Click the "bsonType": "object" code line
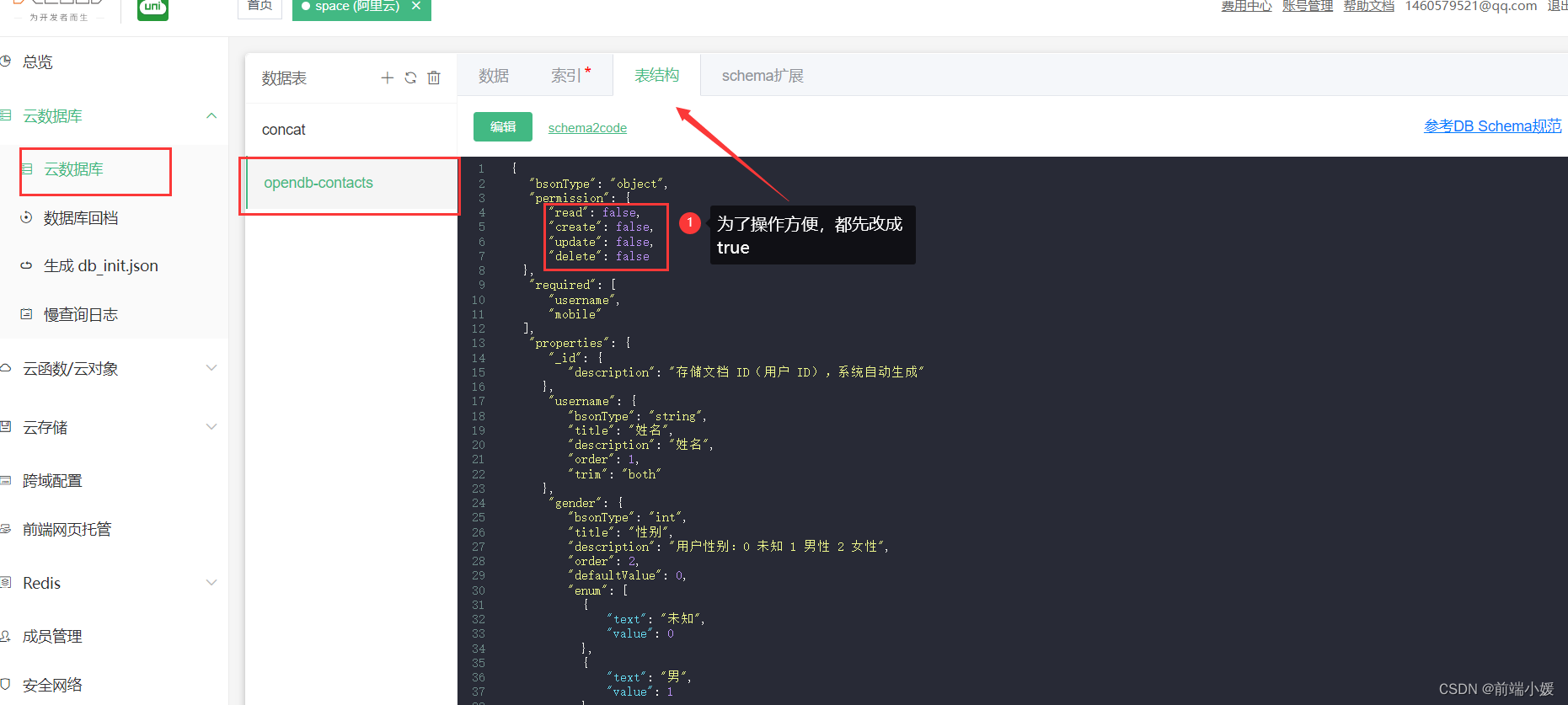Viewport: 1568px width, 705px height. click(x=598, y=184)
